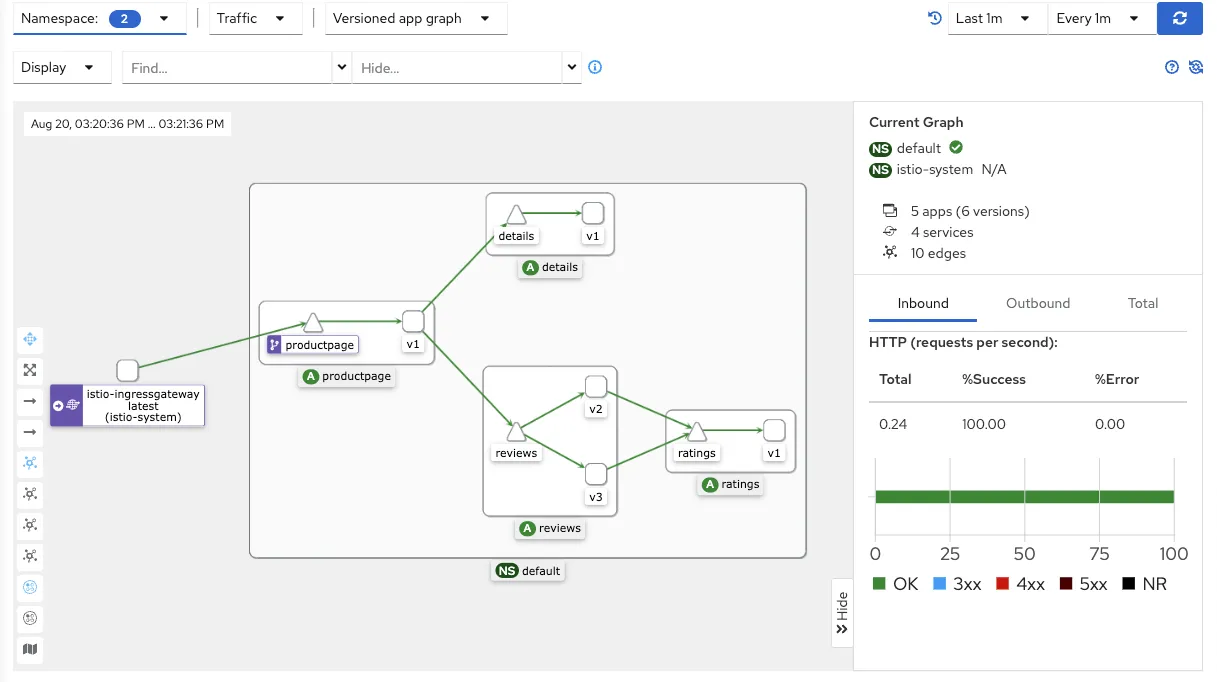This screenshot has width=1217, height=682.
Task: Click the 'A ratings' app box label
Action: point(731,484)
